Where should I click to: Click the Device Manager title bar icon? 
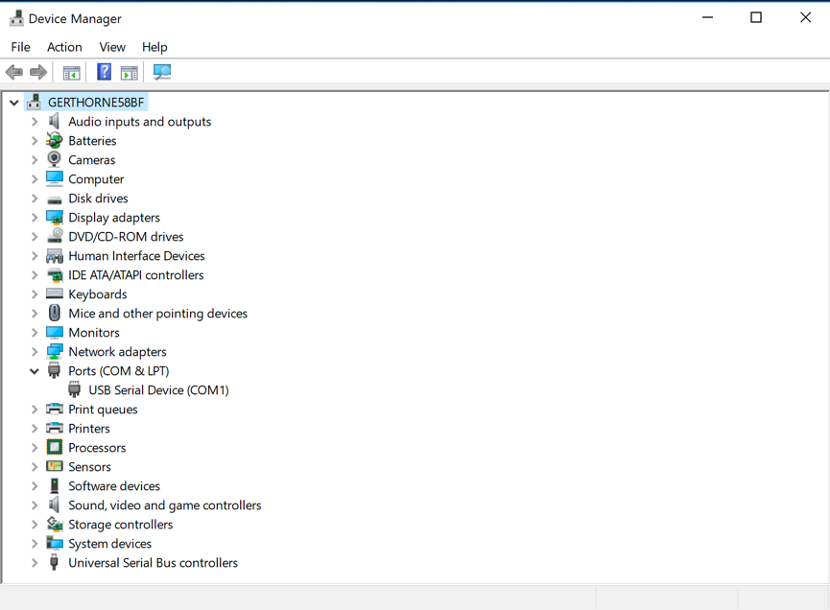16,18
